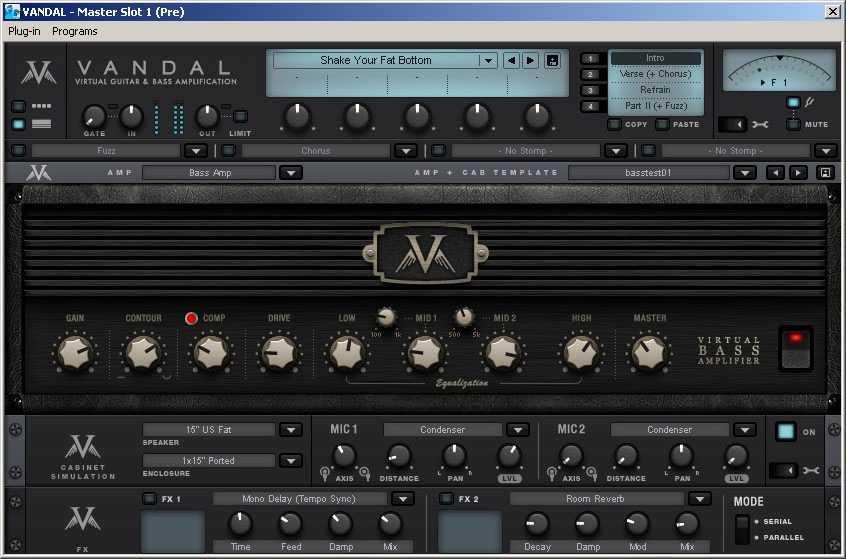Select the full rack view icon
This screenshot has width=846, height=559.
click(42, 124)
